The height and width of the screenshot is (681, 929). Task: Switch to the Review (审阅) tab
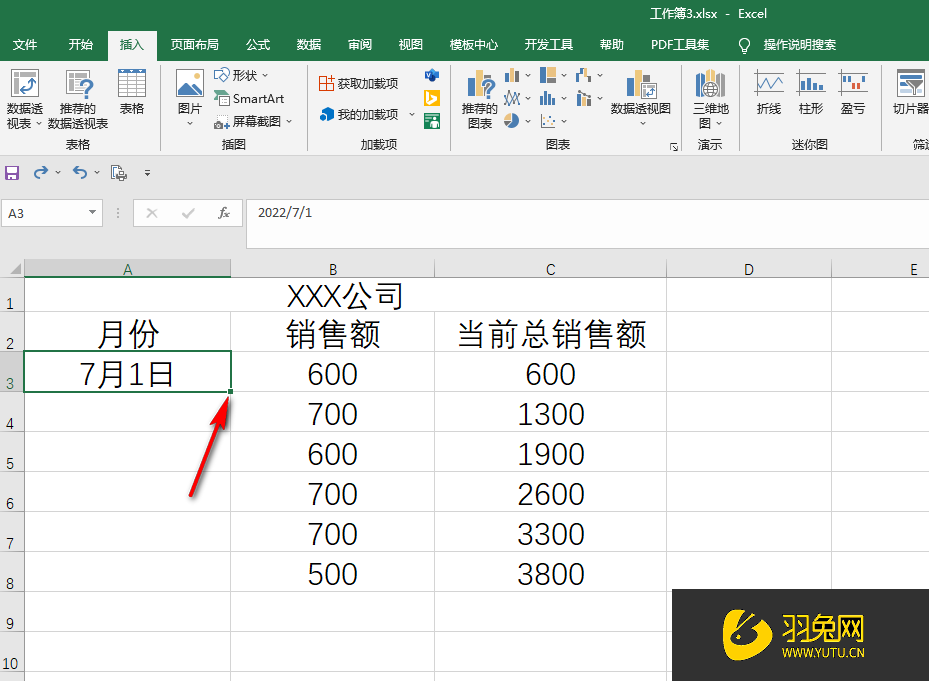coord(360,45)
